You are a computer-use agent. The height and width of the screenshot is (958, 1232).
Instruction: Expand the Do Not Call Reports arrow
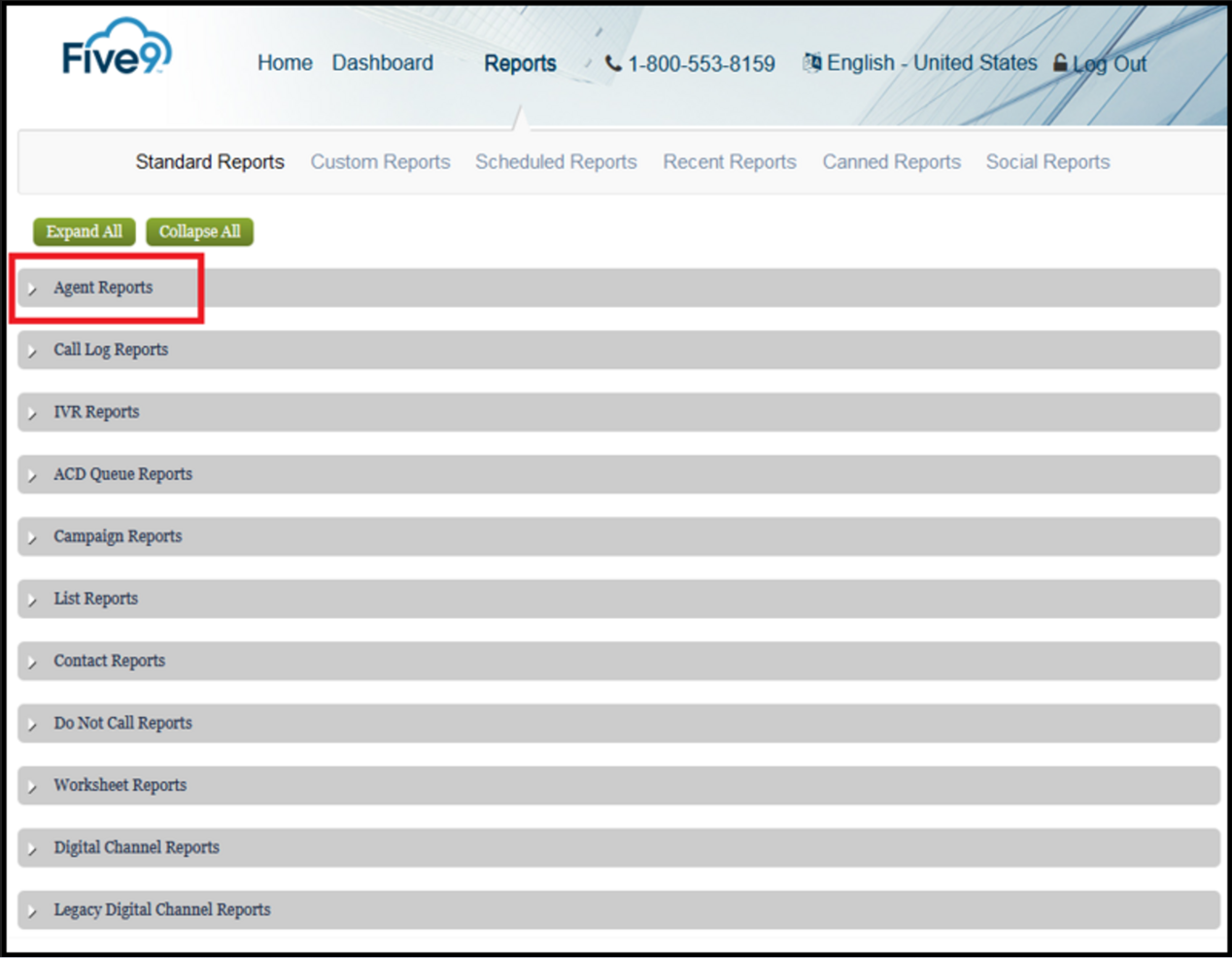tap(32, 724)
